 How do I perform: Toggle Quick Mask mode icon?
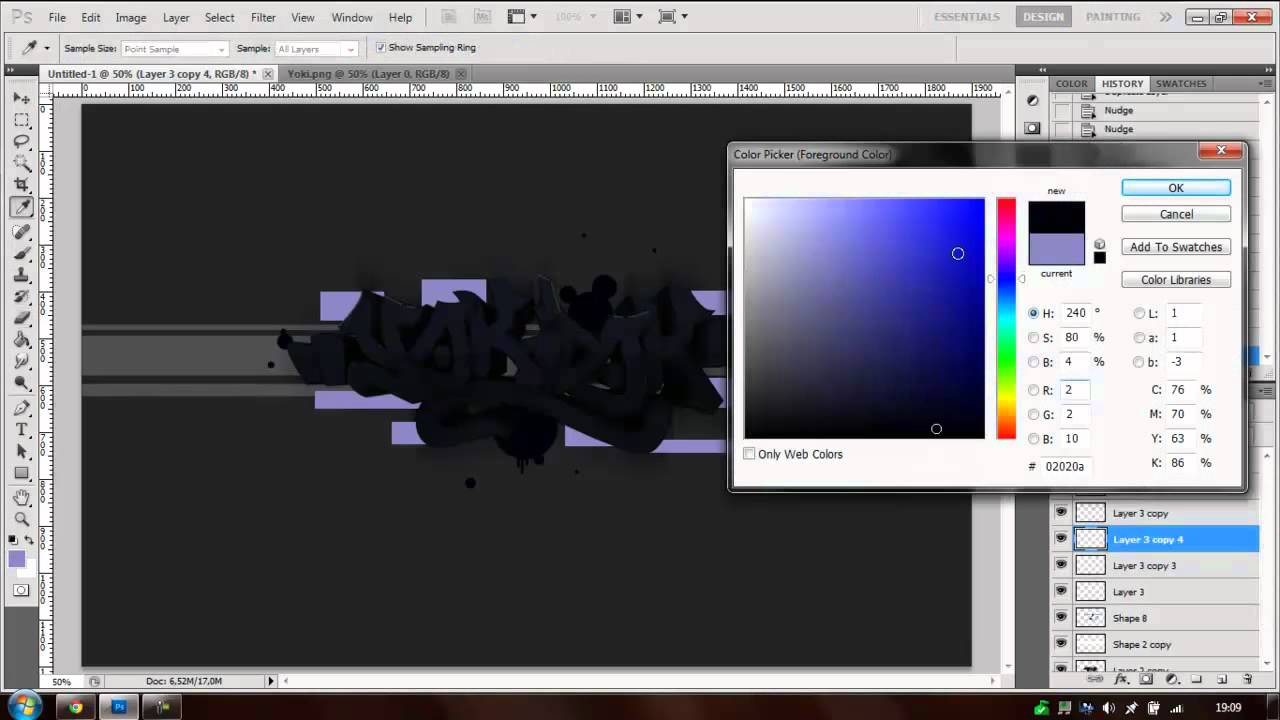point(21,590)
